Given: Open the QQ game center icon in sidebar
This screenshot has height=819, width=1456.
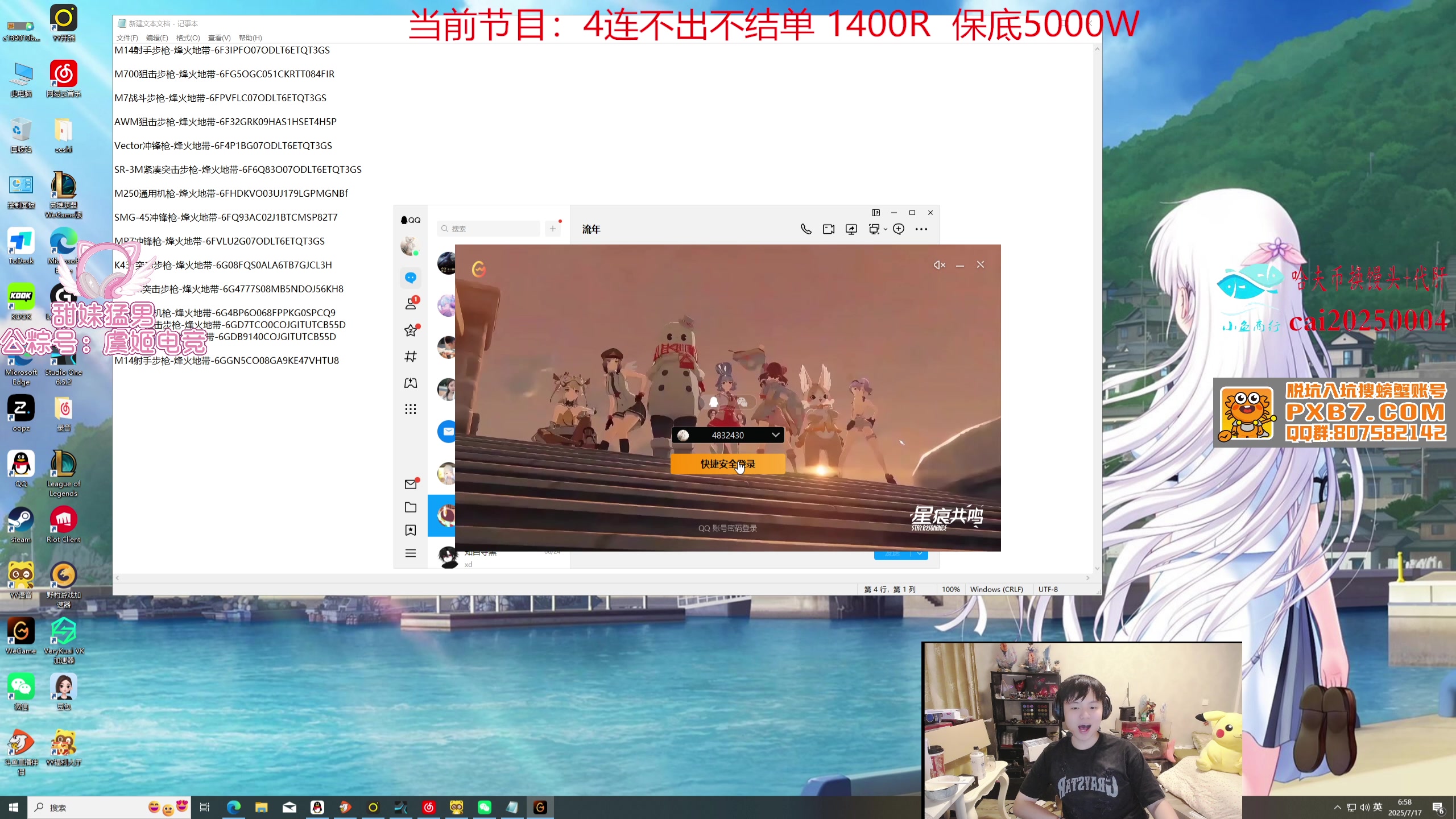Looking at the screenshot, I should click(411, 383).
